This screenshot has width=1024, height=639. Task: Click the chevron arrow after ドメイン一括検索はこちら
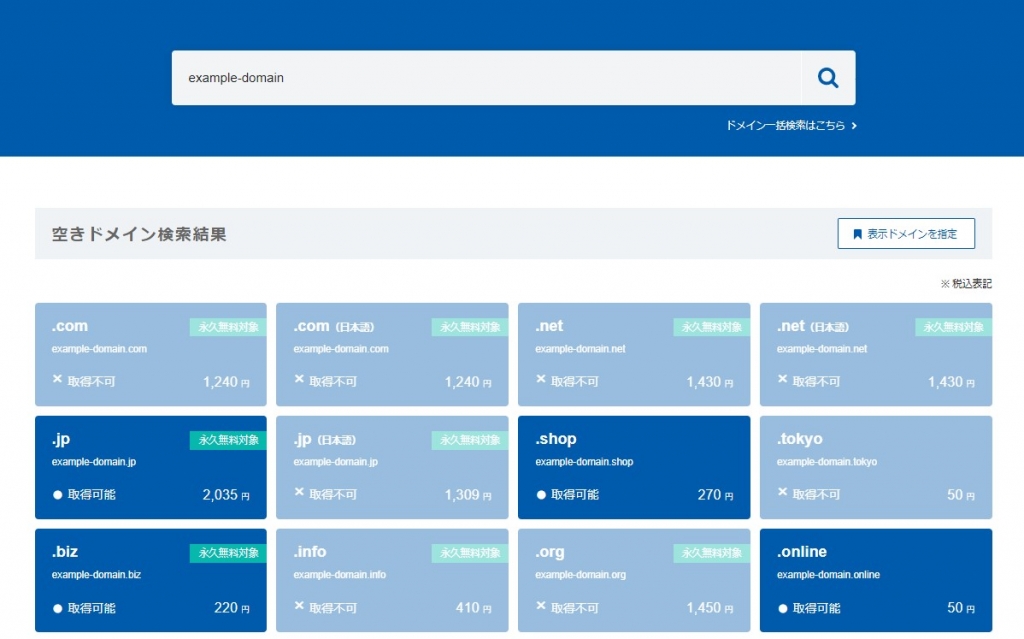[x=854, y=126]
